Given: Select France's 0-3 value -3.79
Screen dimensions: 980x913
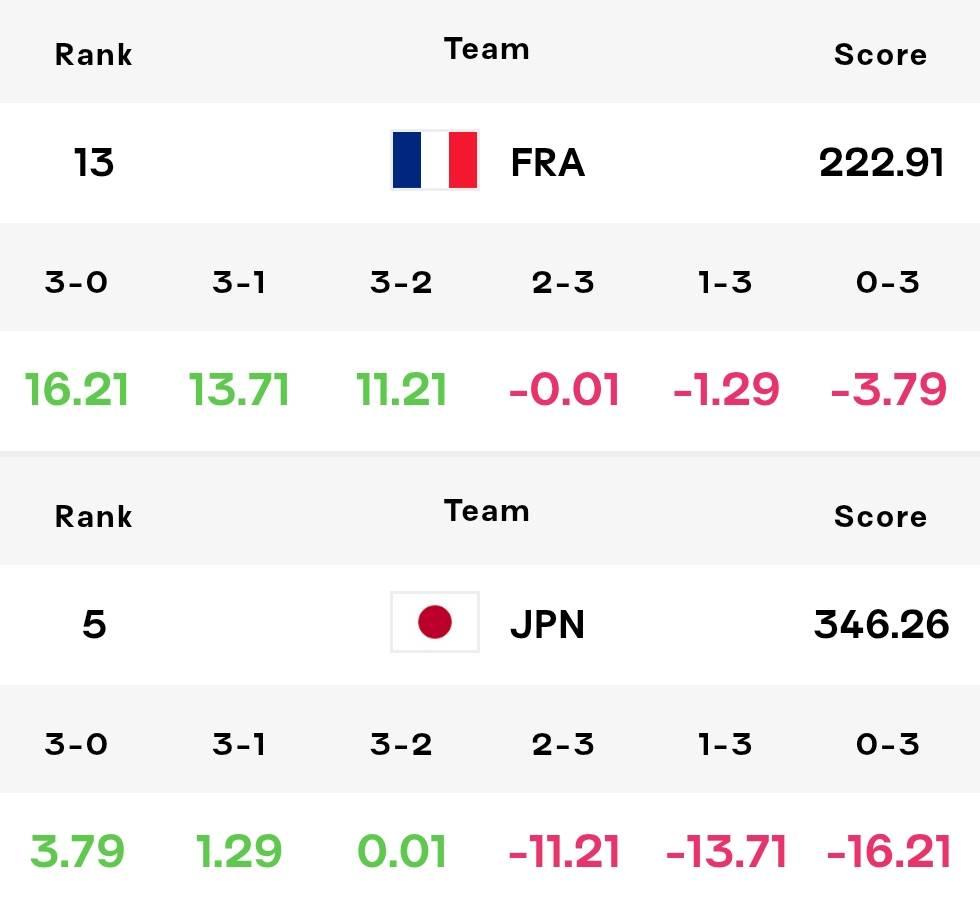Looking at the screenshot, I should tap(889, 389).
